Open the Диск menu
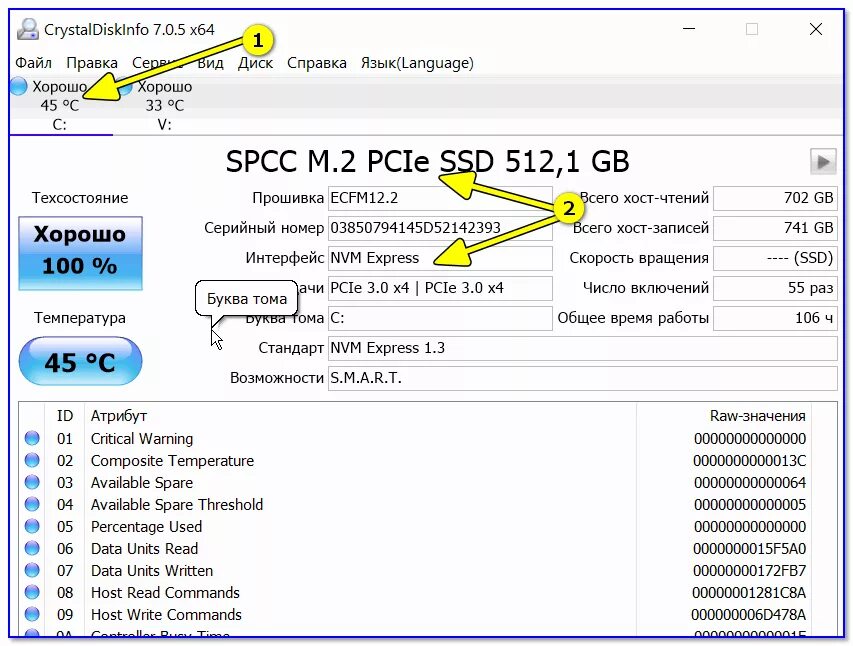This screenshot has height=646, width=853. point(255,63)
